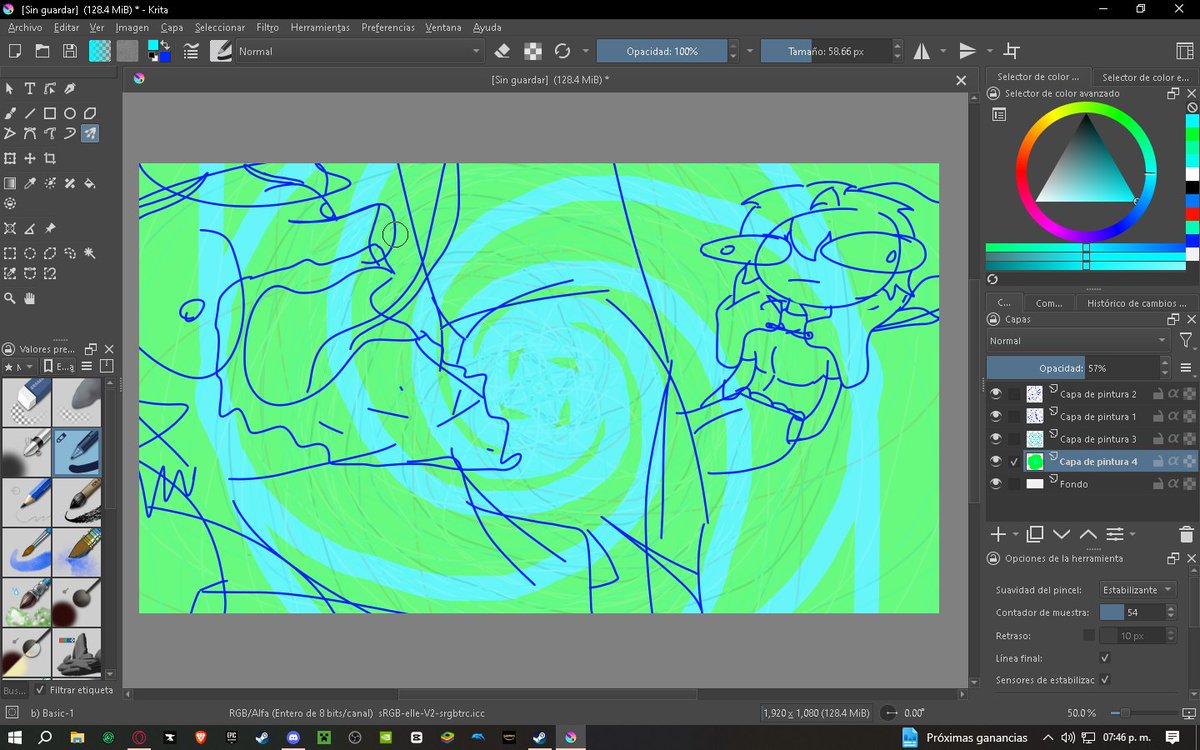Select the Color Sampler eyedropper tool

30,183
